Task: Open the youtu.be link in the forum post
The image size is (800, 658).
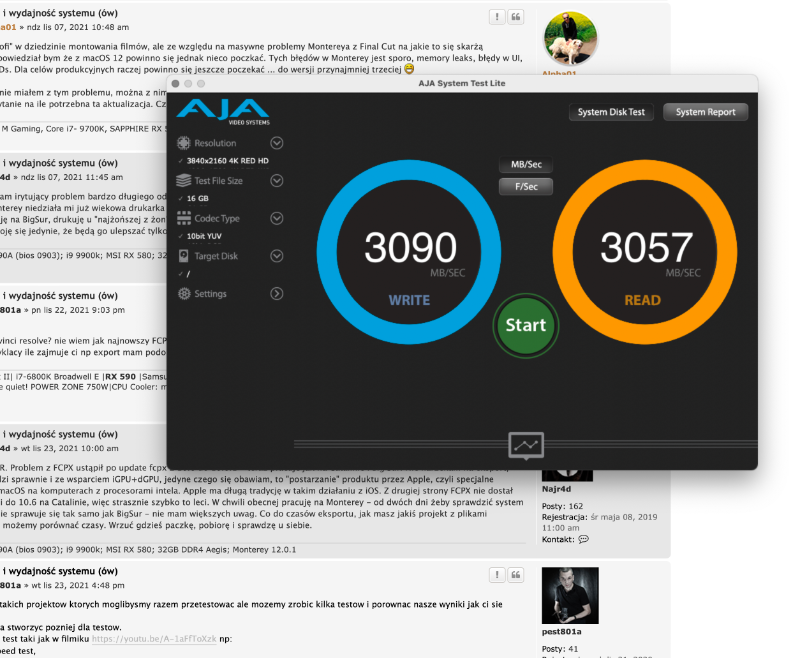Action: tap(154, 639)
